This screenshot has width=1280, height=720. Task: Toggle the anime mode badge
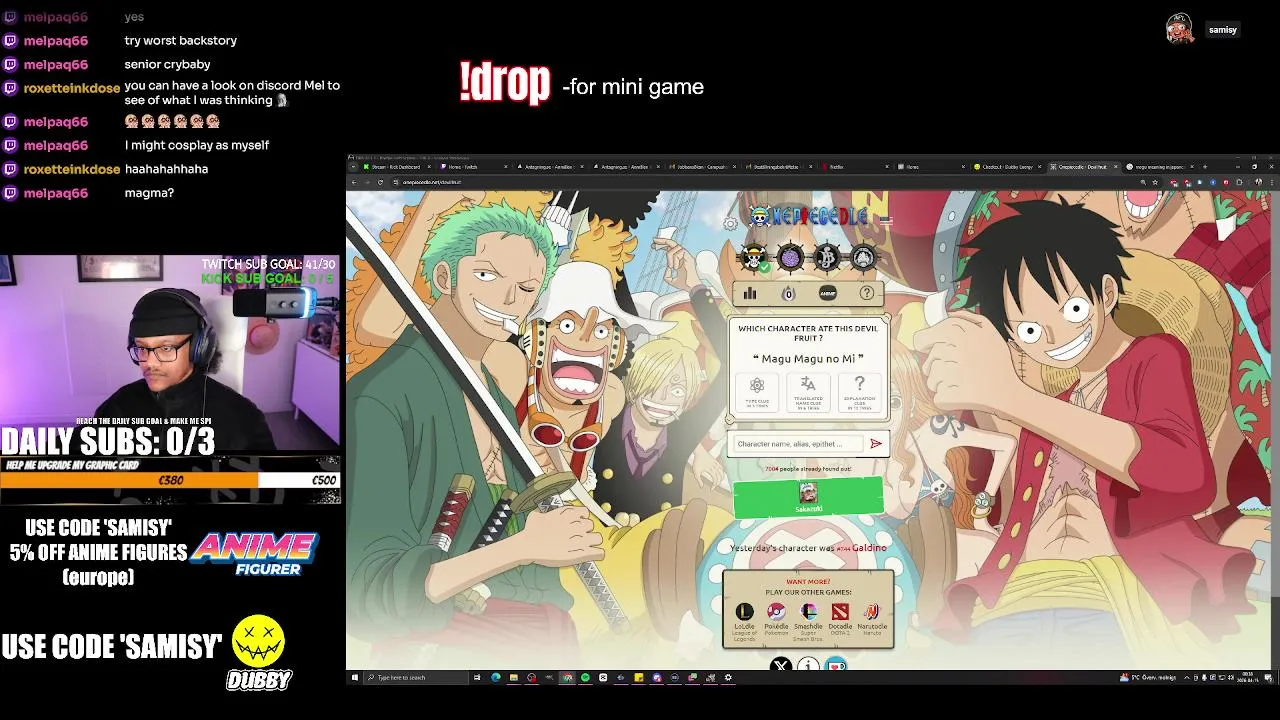click(827, 293)
